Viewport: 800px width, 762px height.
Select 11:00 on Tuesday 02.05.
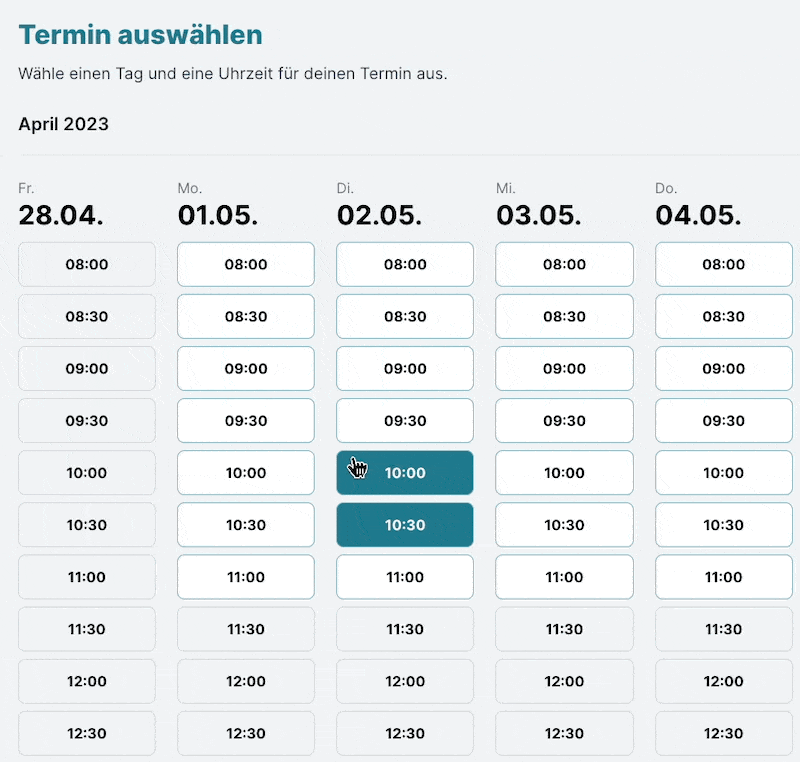(x=405, y=576)
